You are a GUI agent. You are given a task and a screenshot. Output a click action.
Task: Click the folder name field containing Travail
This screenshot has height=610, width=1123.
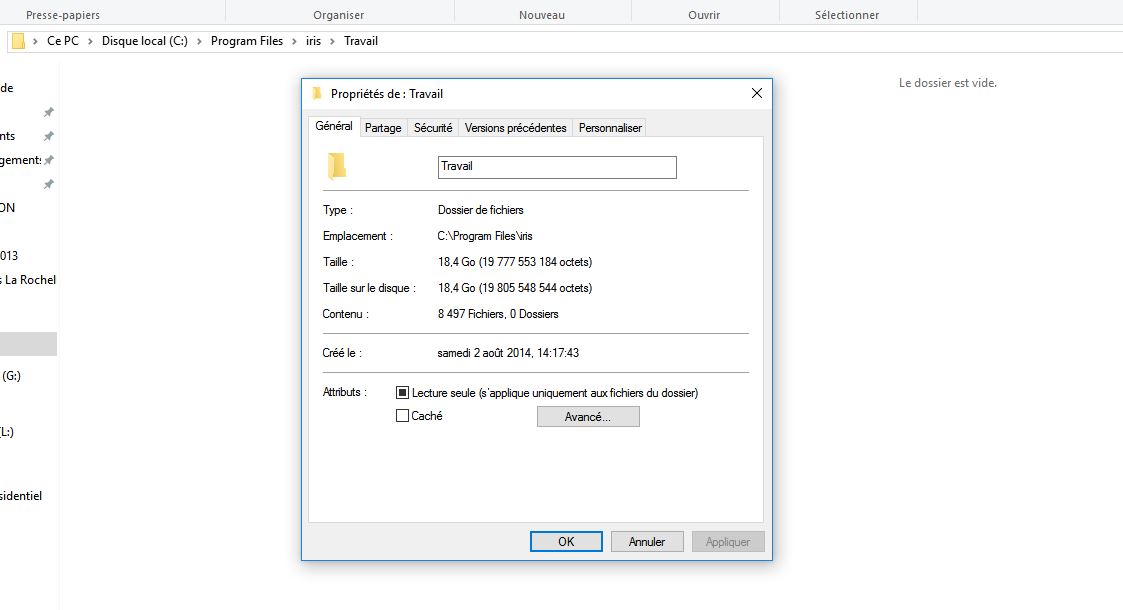[557, 167]
